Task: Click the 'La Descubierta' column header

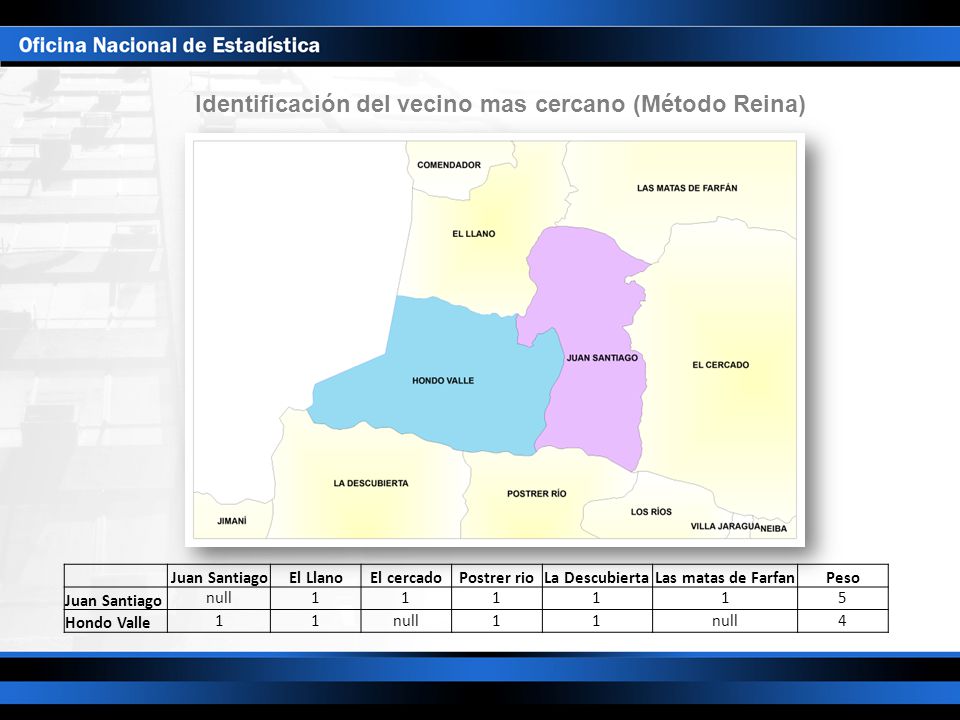Action: 596,577
